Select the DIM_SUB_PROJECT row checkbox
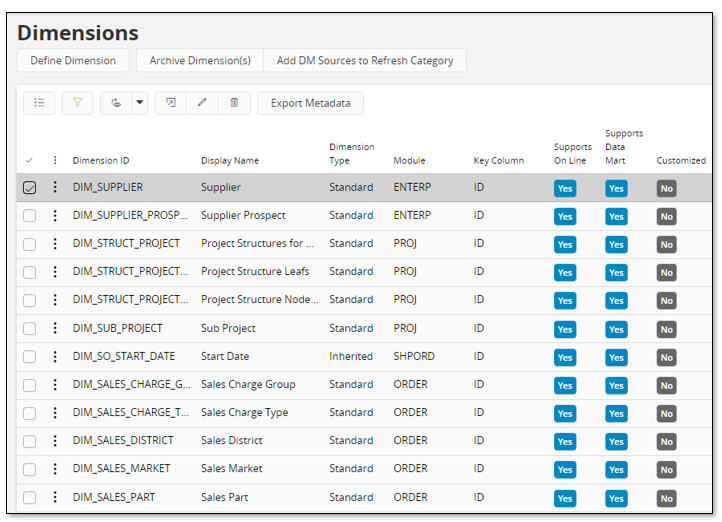 [30, 328]
